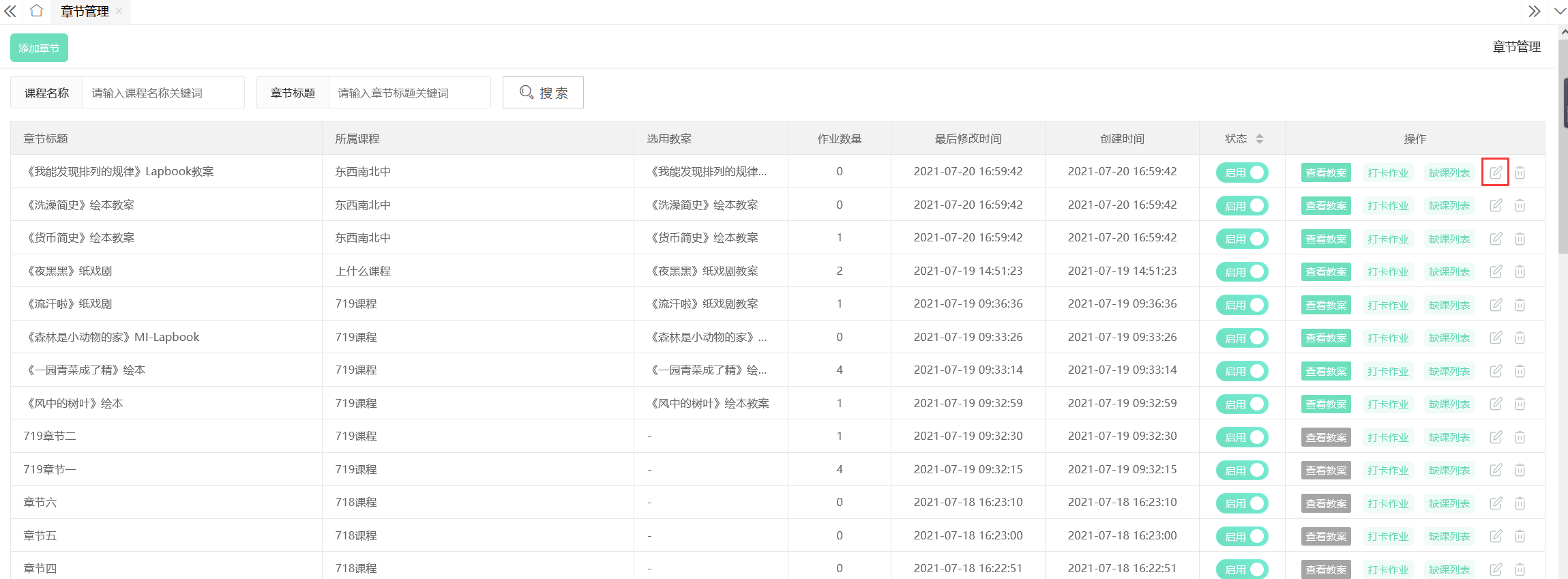The width and height of the screenshot is (1568, 579).
Task: Open 缺课列表 for 719章节一
Action: click(x=1449, y=470)
